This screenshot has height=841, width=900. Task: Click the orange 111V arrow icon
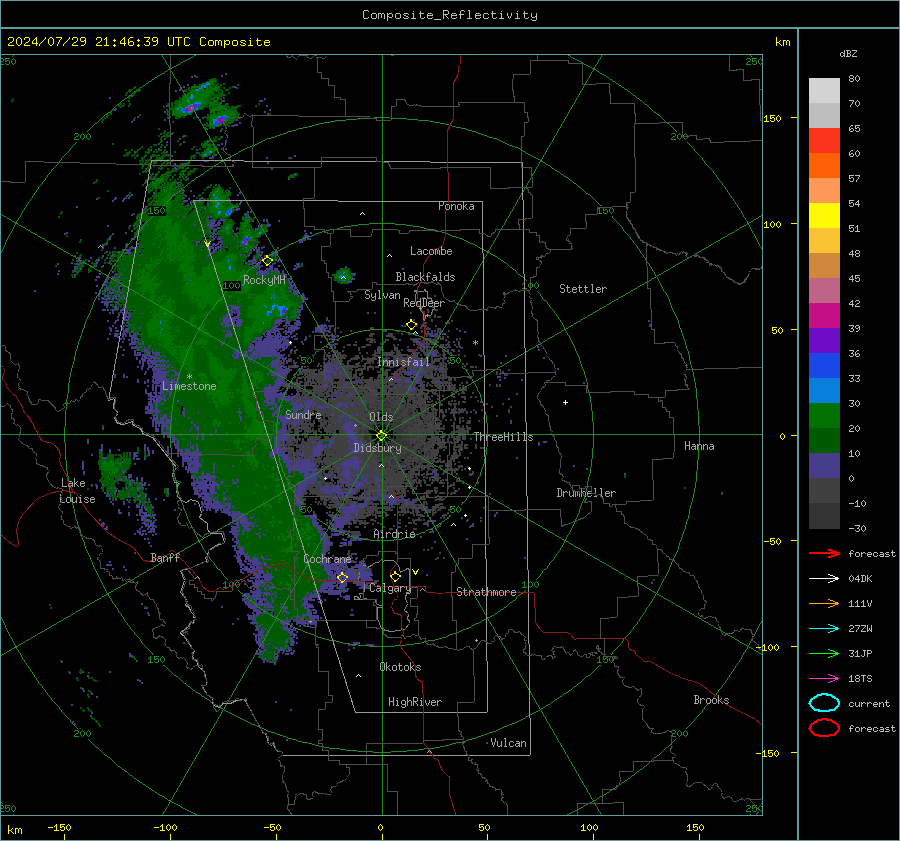point(824,603)
